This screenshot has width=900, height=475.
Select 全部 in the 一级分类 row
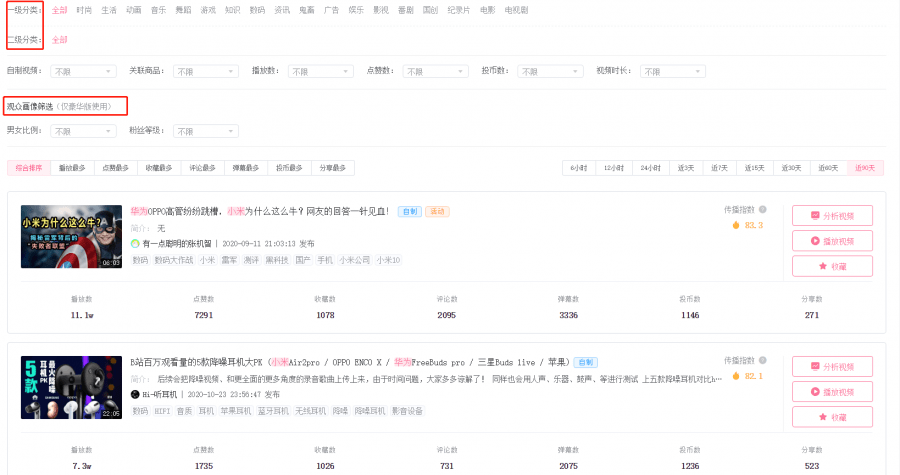60,10
